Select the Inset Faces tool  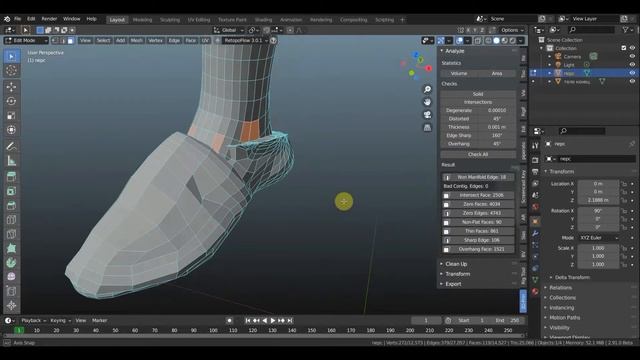tap(11, 191)
